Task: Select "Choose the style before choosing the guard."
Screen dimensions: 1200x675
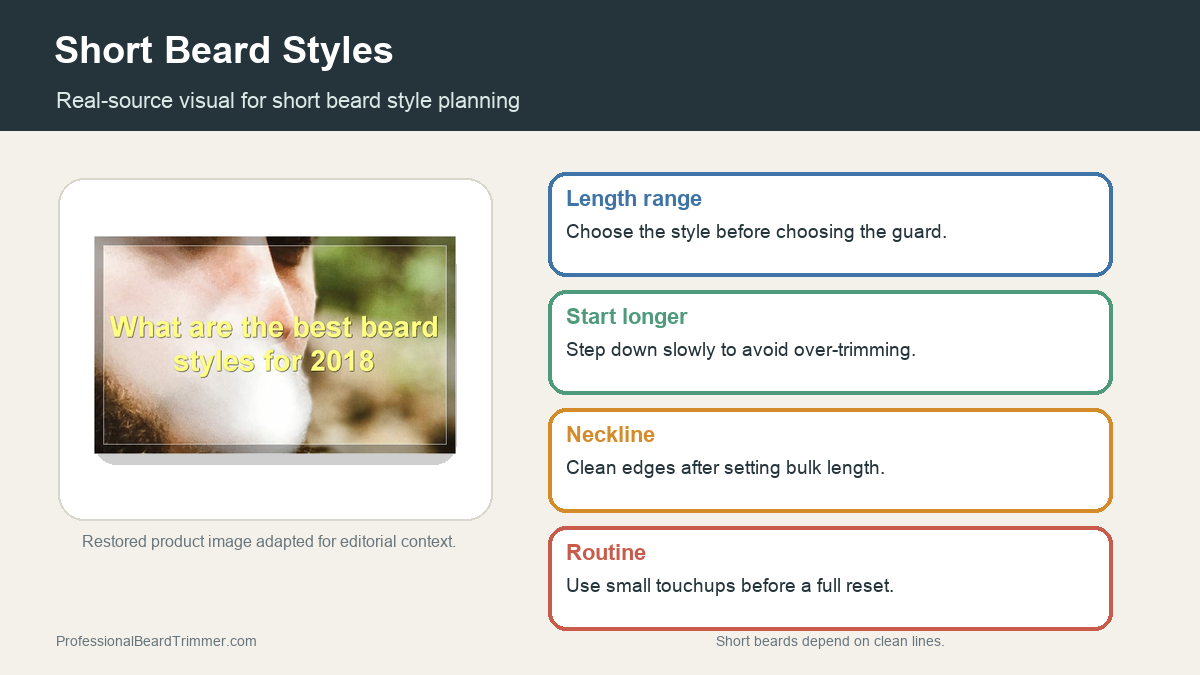Action: point(756,232)
